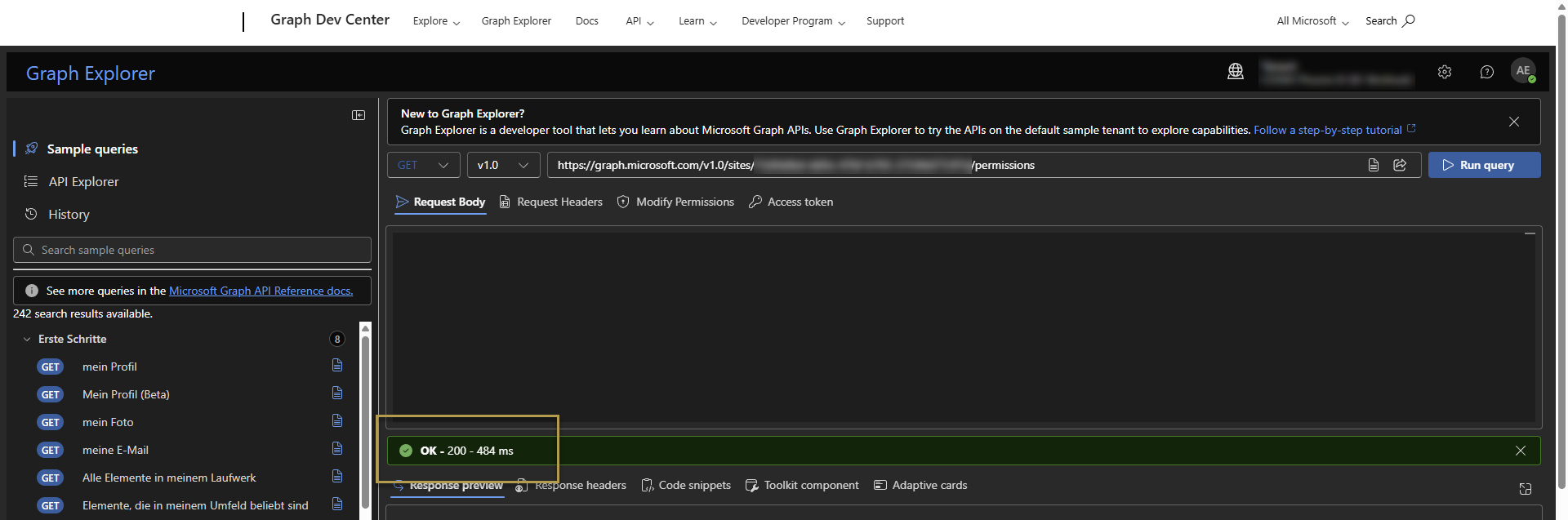The height and width of the screenshot is (520, 1568).
Task: Click the share query icon
Action: [x=1400, y=165]
